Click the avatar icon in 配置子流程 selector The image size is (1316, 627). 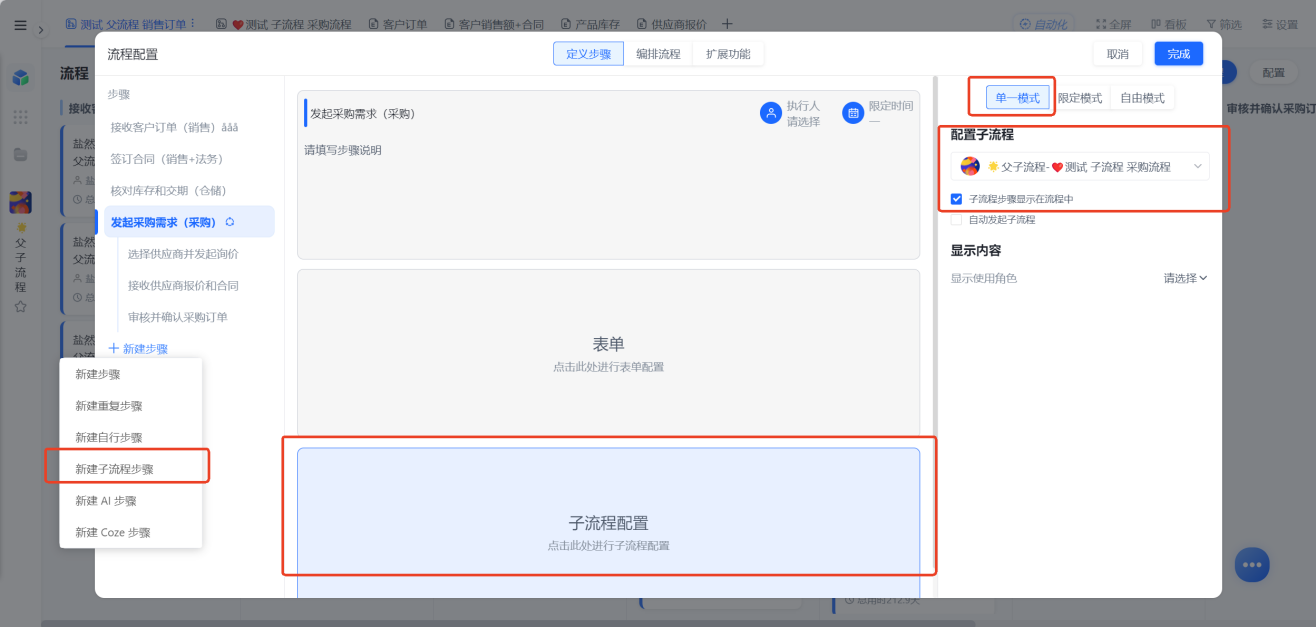(970, 166)
